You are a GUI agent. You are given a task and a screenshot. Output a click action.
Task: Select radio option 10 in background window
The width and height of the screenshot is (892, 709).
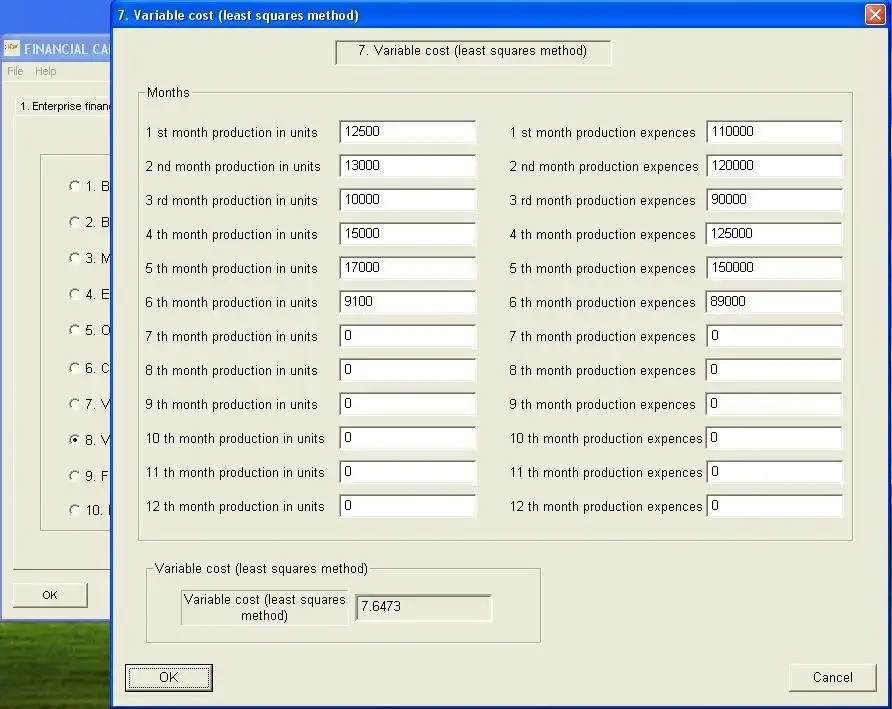point(74,510)
